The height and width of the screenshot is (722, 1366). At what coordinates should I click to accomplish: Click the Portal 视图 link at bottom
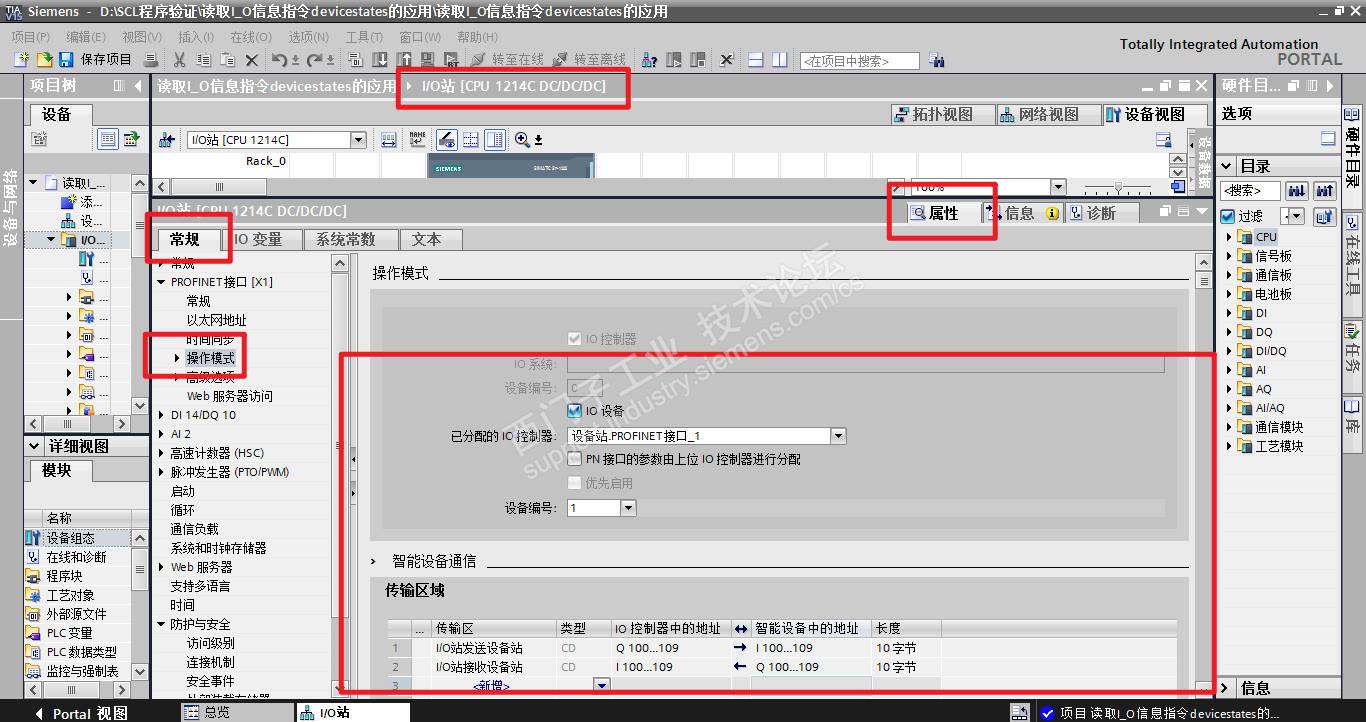tap(83, 713)
